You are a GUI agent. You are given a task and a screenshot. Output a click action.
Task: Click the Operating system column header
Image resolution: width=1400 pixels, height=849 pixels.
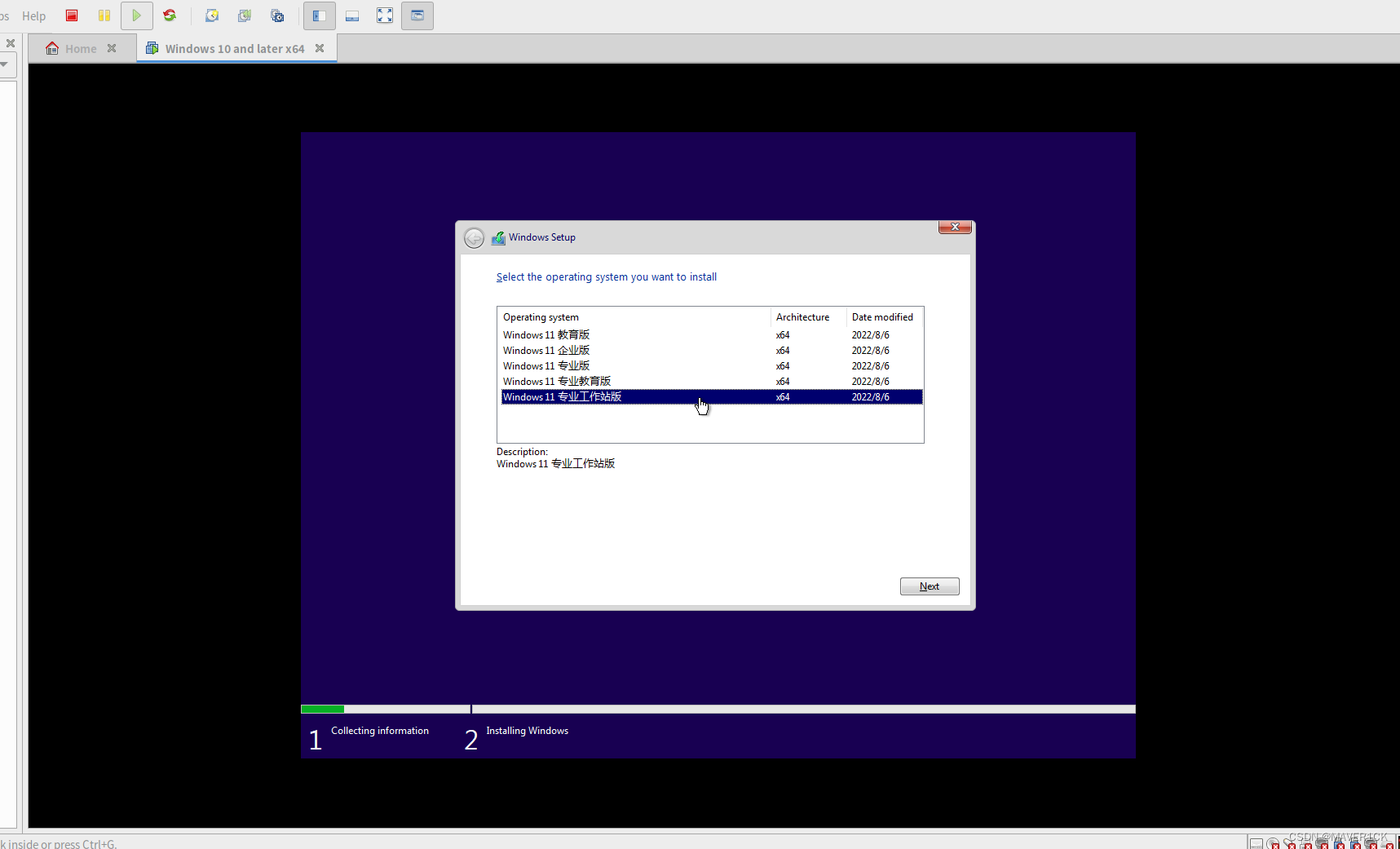tap(634, 317)
